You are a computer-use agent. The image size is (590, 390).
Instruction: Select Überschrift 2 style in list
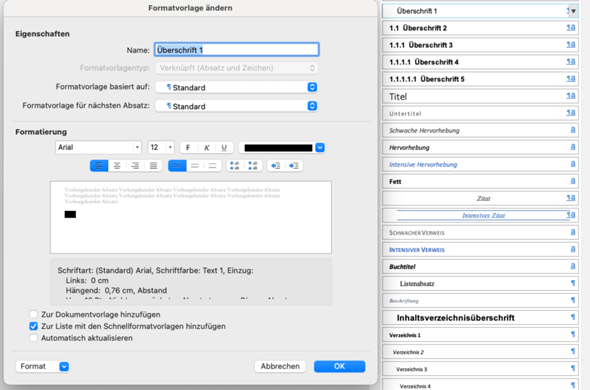pos(480,28)
